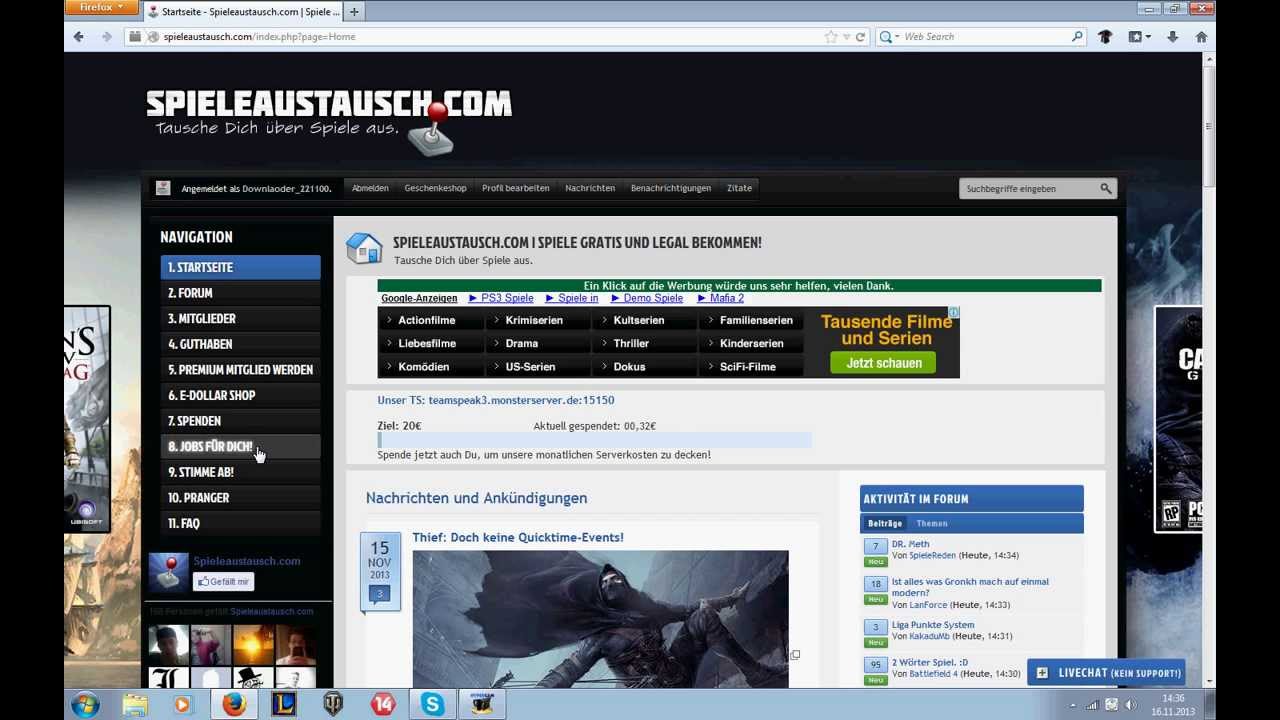Viewport: 1280px width, 720px height.
Task: Open the Pranger navigation entry
Action: 240,498
